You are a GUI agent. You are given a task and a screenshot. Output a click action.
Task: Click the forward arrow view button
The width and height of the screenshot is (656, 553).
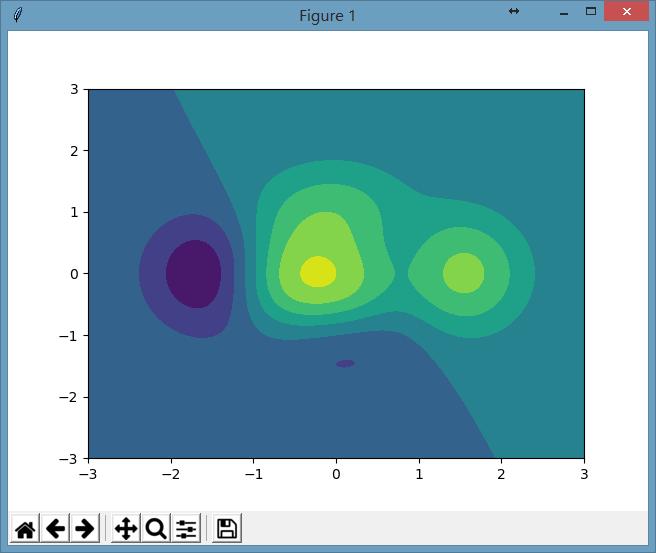(x=85, y=528)
